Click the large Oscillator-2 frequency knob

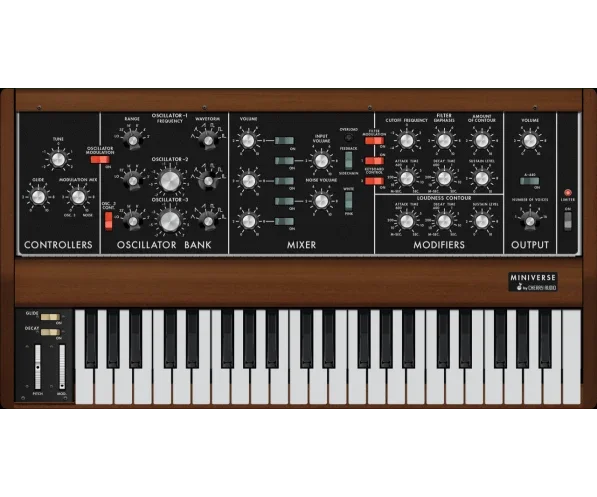pyautogui.click(x=170, y=181)
